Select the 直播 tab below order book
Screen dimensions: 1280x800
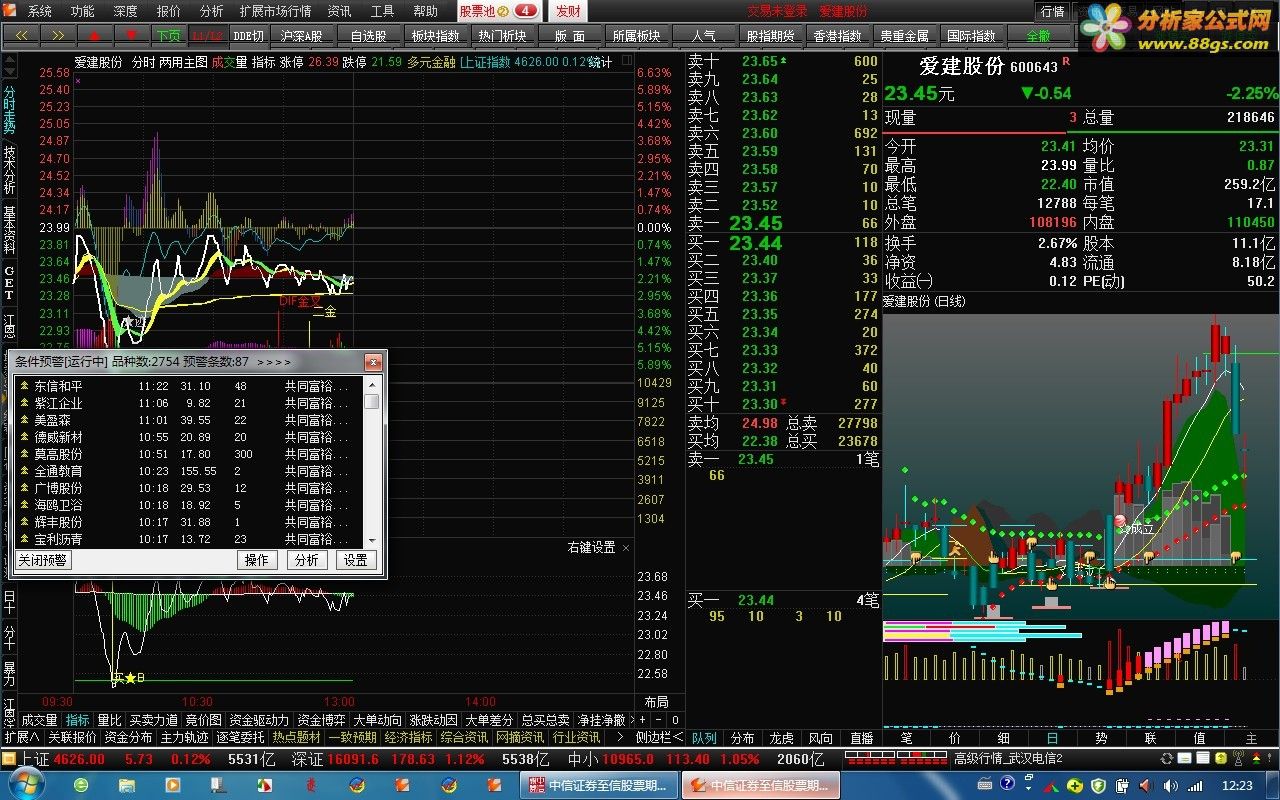pyautogui.click(x=861, y=738)
